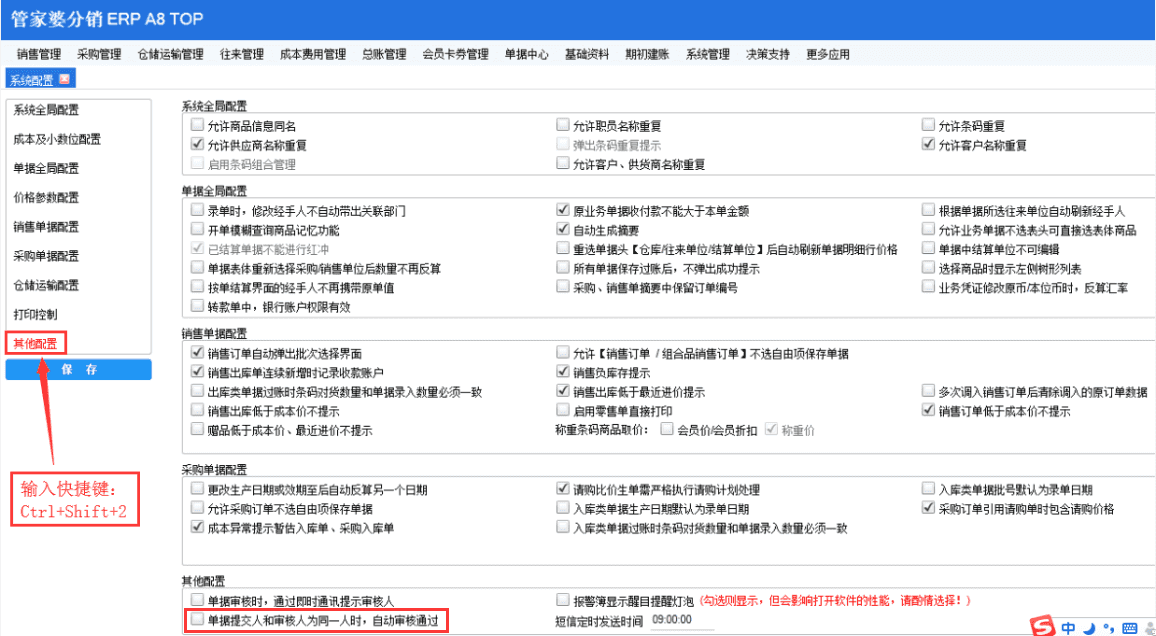Image resolution: width=1156 pixels, height=636 pixels.
Task: Uncheck 允许供应商名称重复
Action: [197, 144]
